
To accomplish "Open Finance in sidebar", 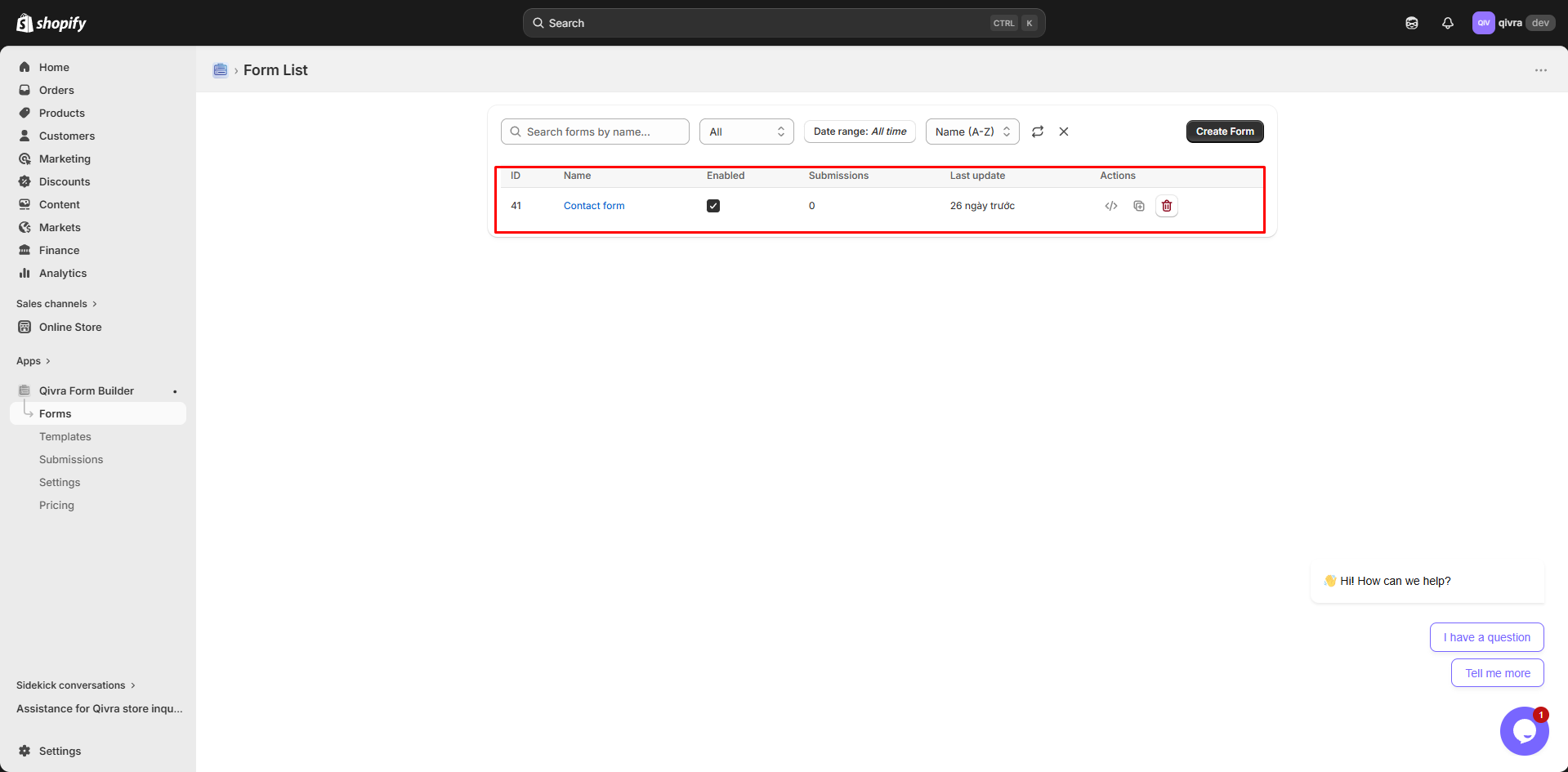I will (x=98, y=250).
